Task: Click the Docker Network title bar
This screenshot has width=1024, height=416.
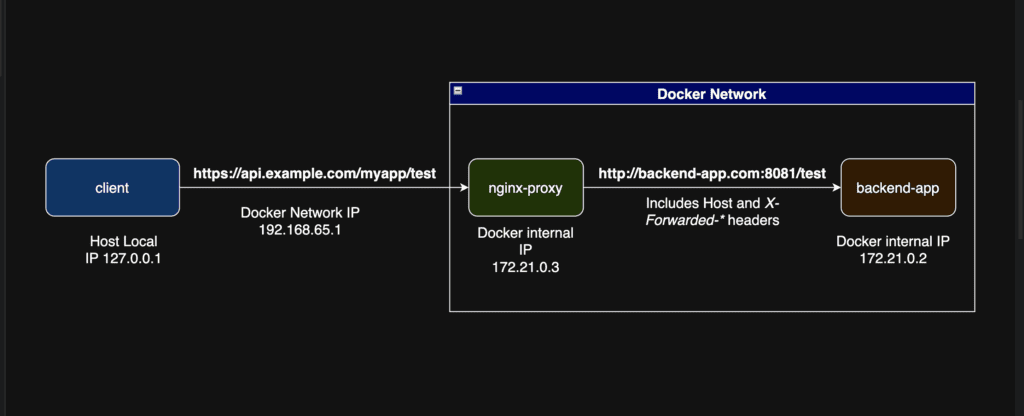Action: pos(712,94)
